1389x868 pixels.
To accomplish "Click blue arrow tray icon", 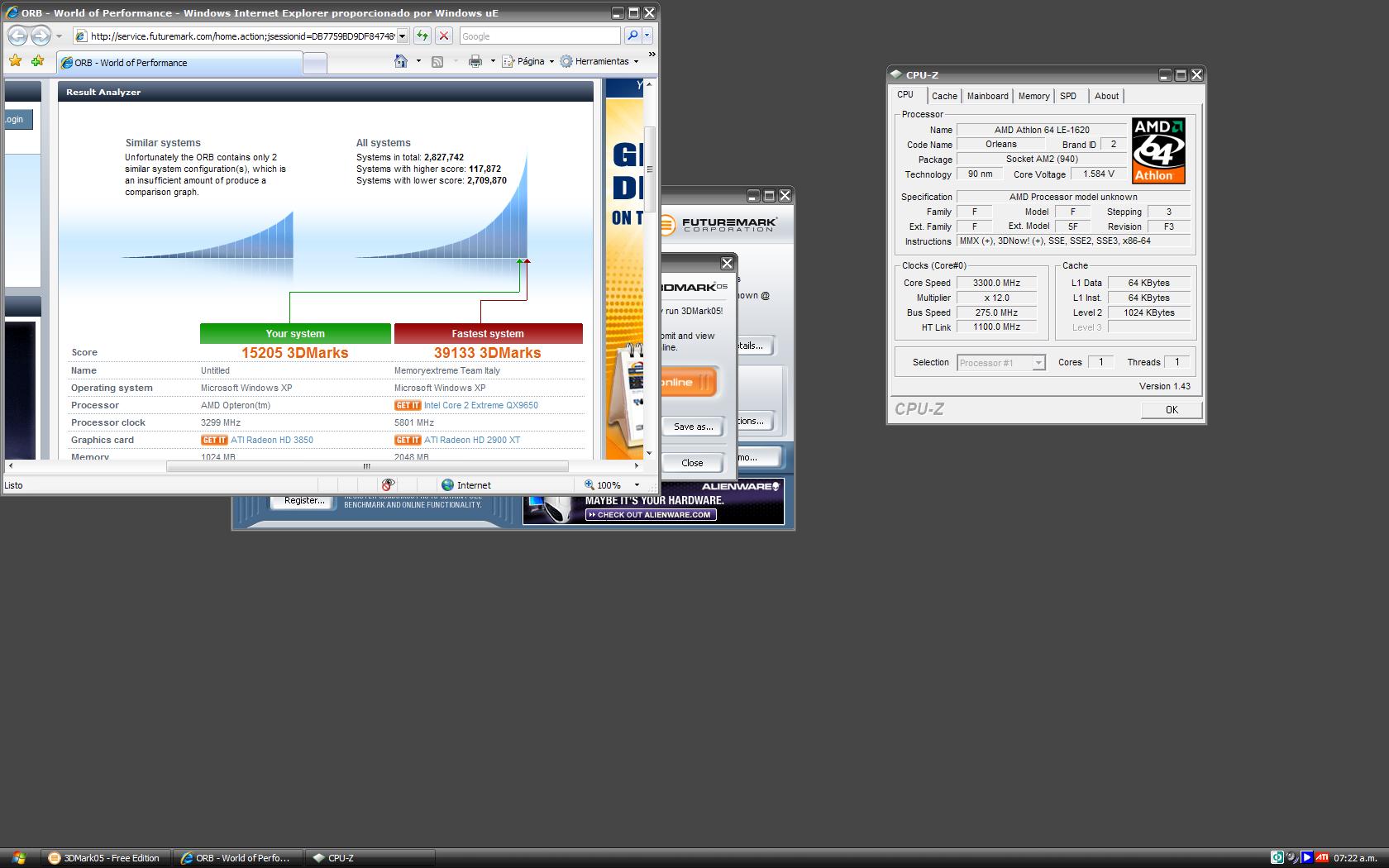I will [x=1307, y=857].
